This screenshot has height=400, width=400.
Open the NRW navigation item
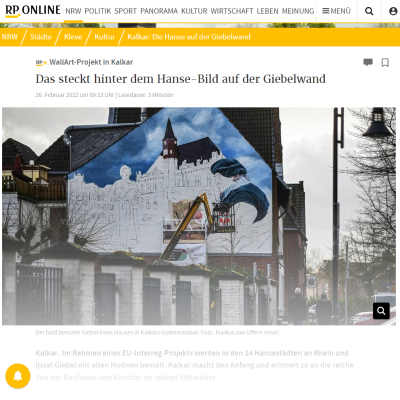[x=73, y=11]
